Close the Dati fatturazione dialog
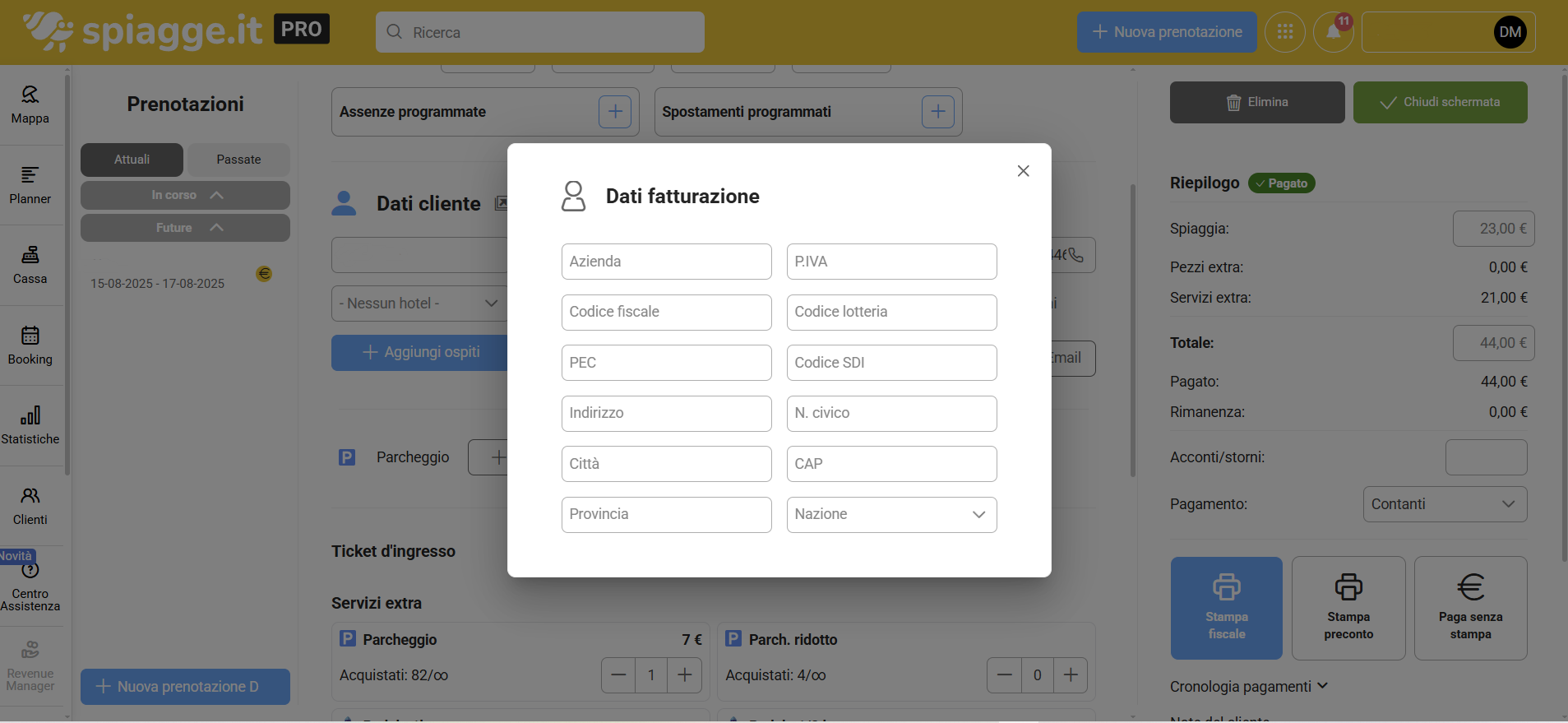Image resolution: width=1568 pixels, height=723 pixels. tap(1023, 171)
